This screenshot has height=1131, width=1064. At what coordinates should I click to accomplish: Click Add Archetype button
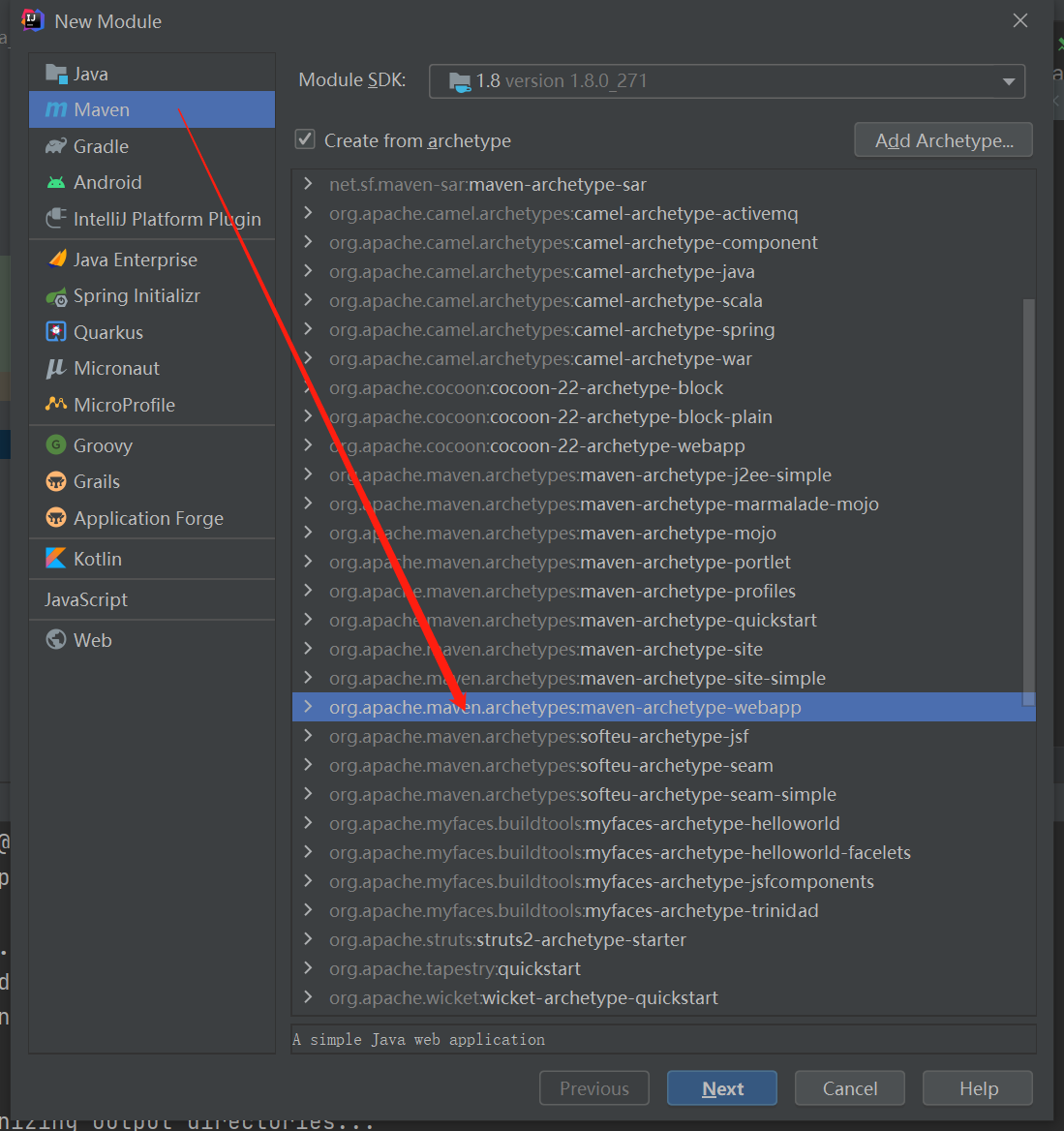point(944,140)
